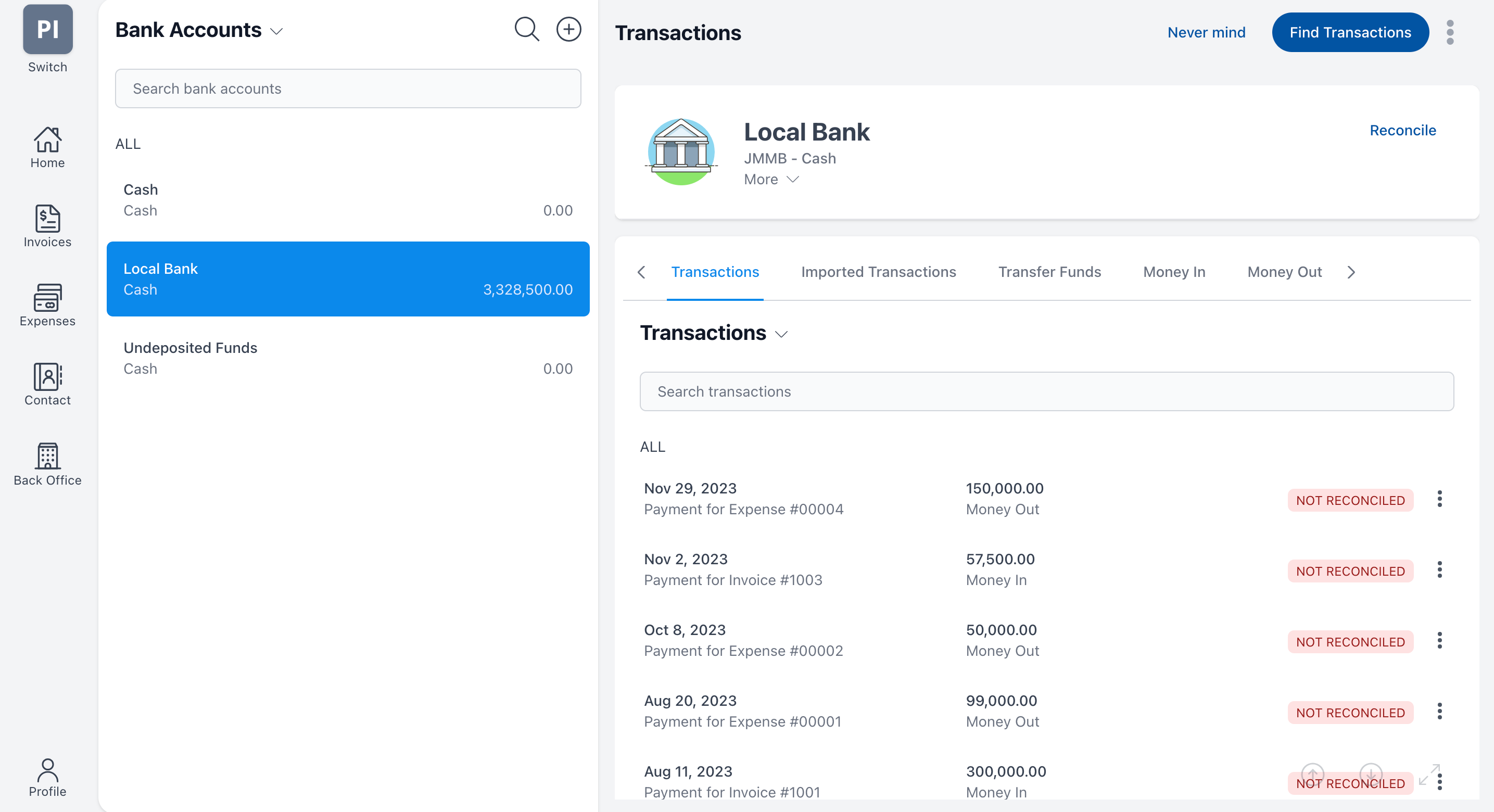The image size is (1494, 812).
Task: Click the Never mind link
Action: [1206, 32]
